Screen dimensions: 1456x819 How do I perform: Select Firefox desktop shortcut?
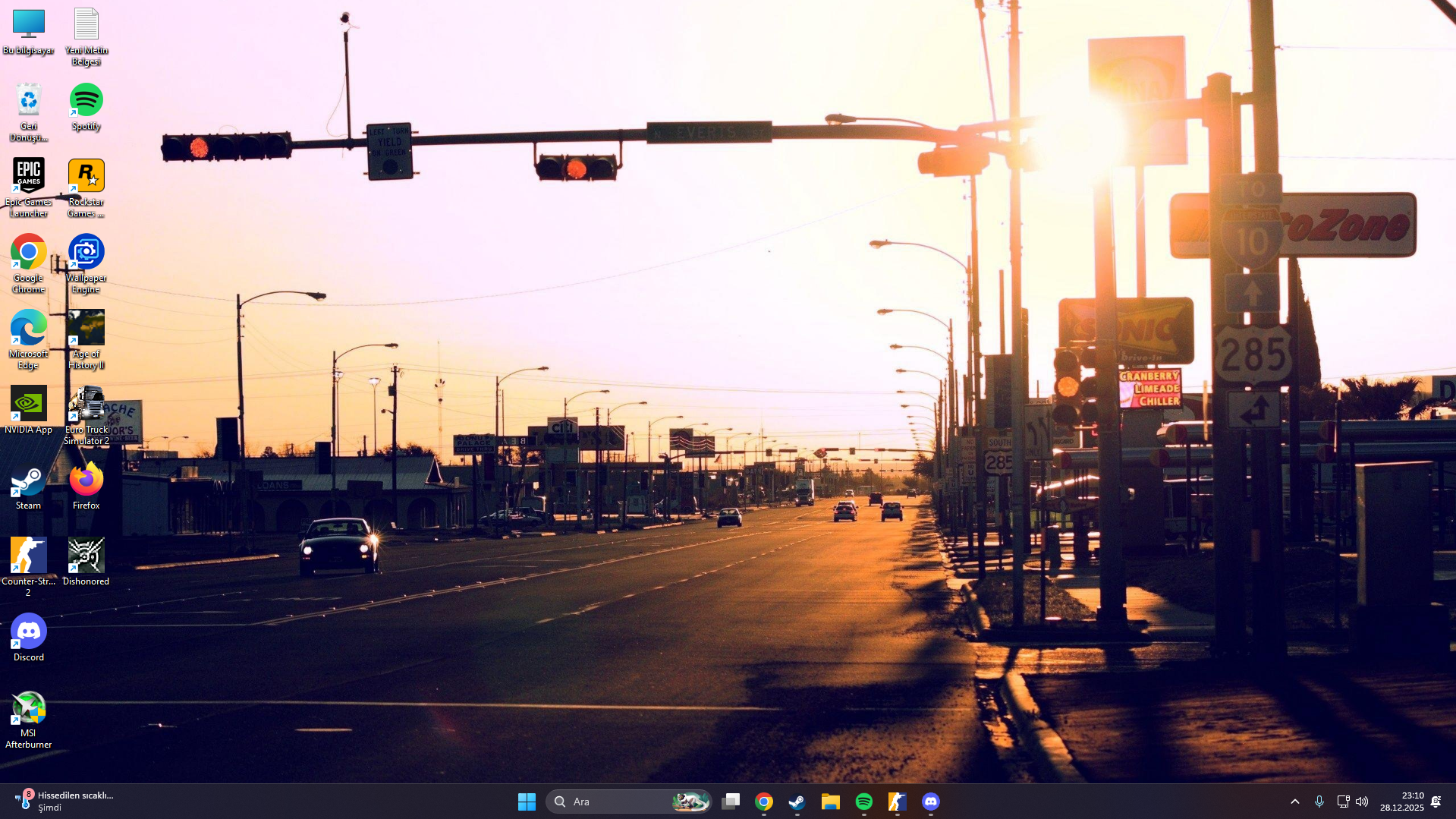tap(86, 487)
